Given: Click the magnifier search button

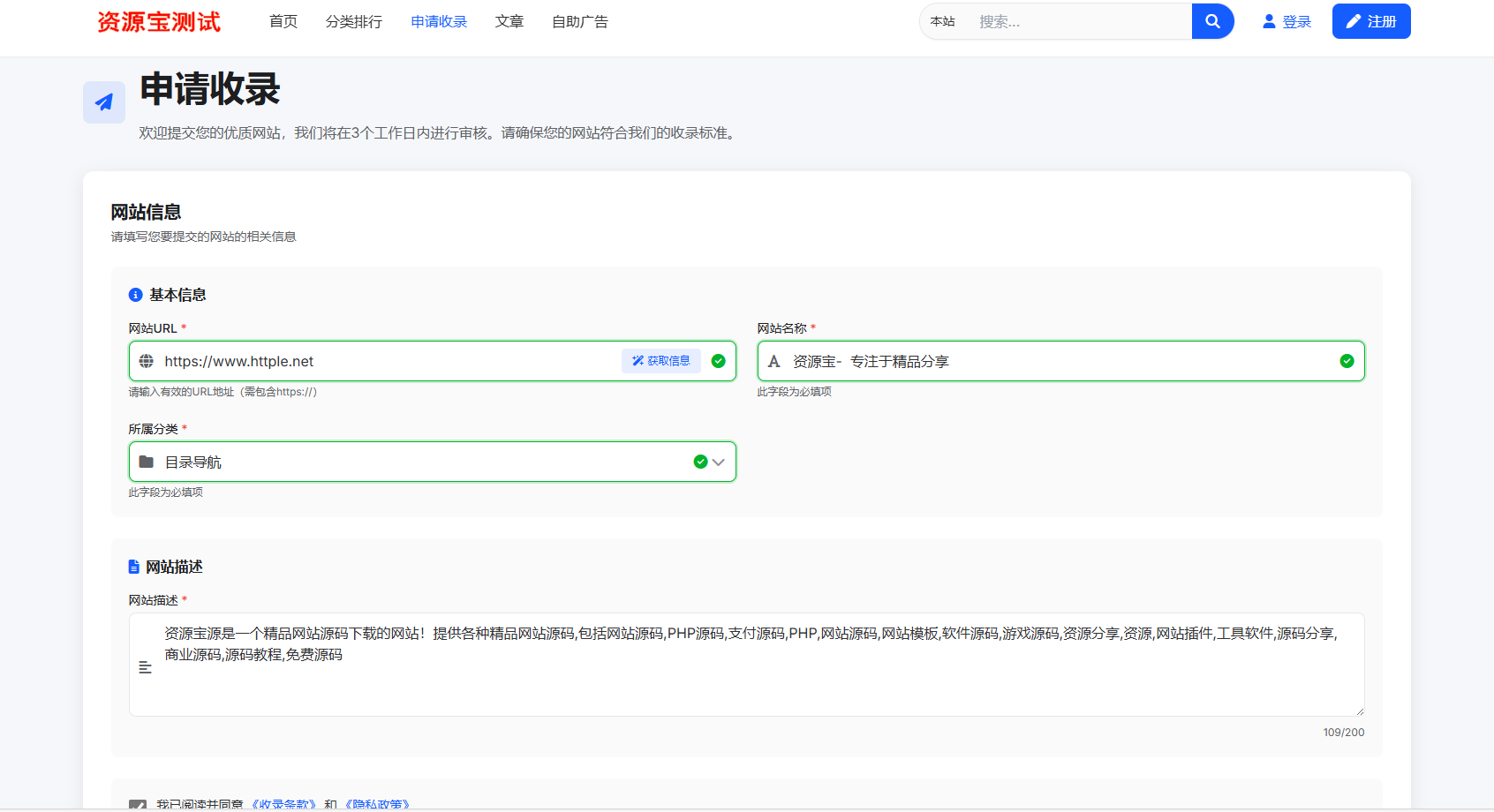Looking at the screenshot, I should (1213, 21).
